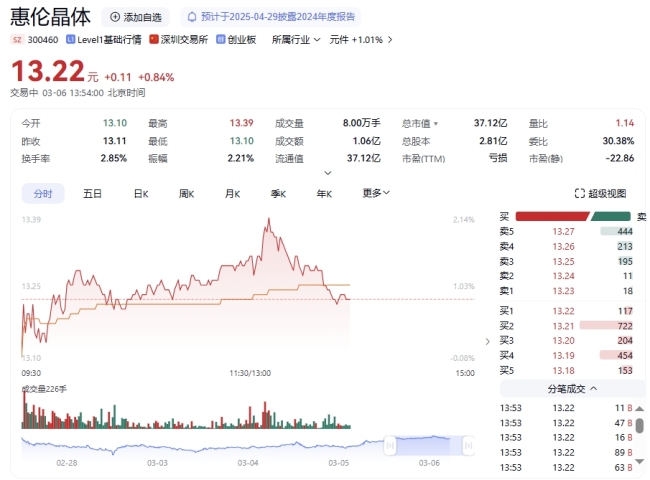Click the fullscreen brackets icon
Viewport: 650px width, 480px height.
click(580, 194)
